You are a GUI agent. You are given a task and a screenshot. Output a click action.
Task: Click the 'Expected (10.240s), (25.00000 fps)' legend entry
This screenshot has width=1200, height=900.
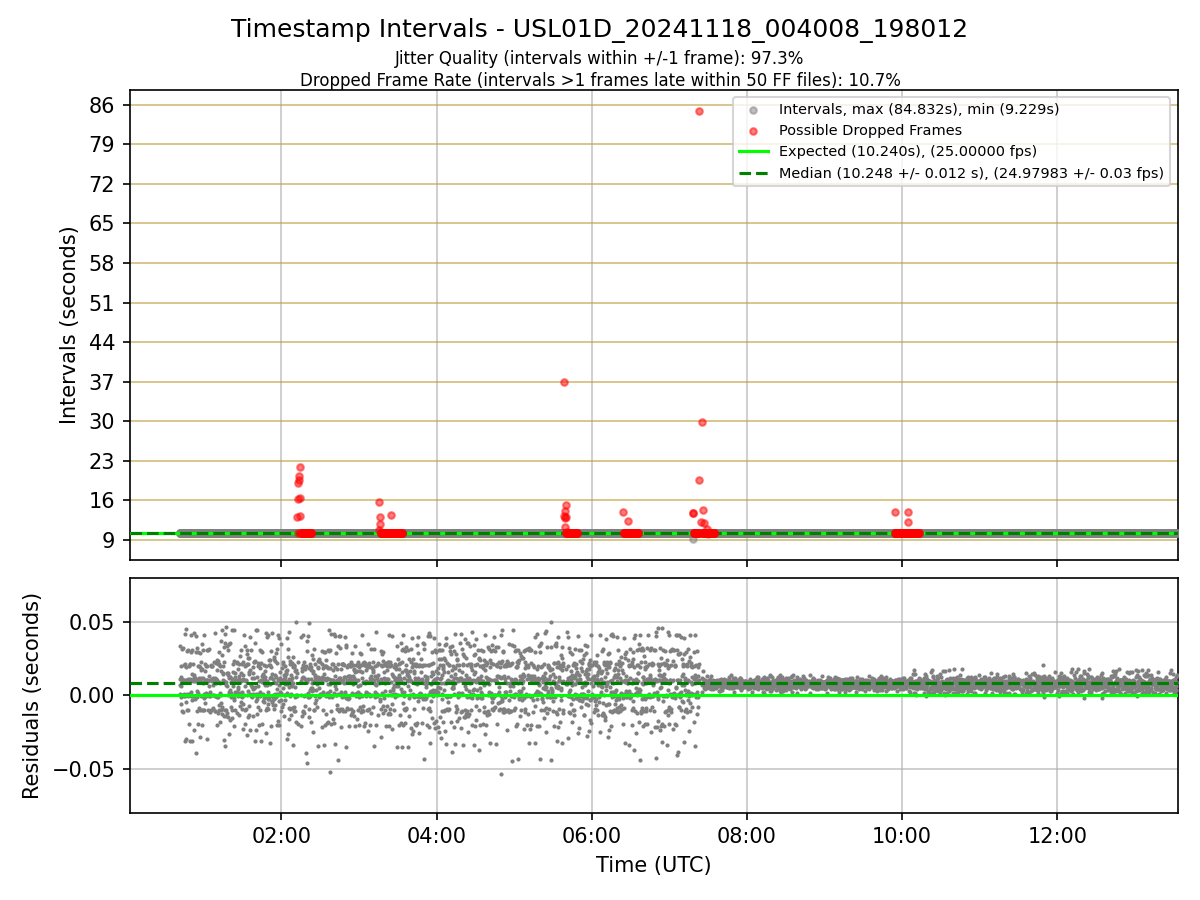pos(907,151)
